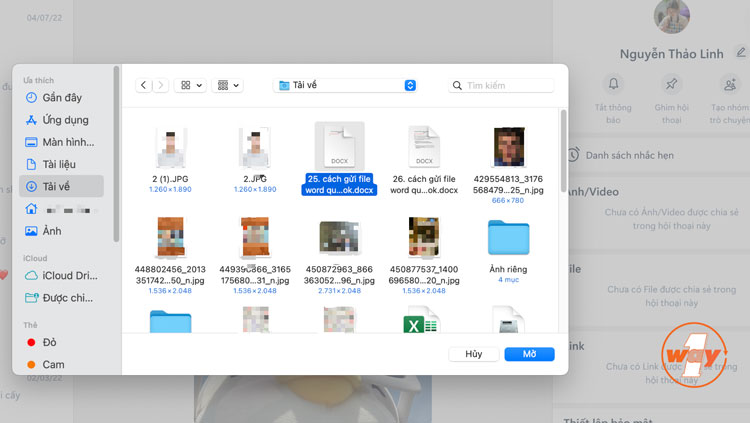
Task: Open Gần đây in the sidebar
Action: [62, 98]
